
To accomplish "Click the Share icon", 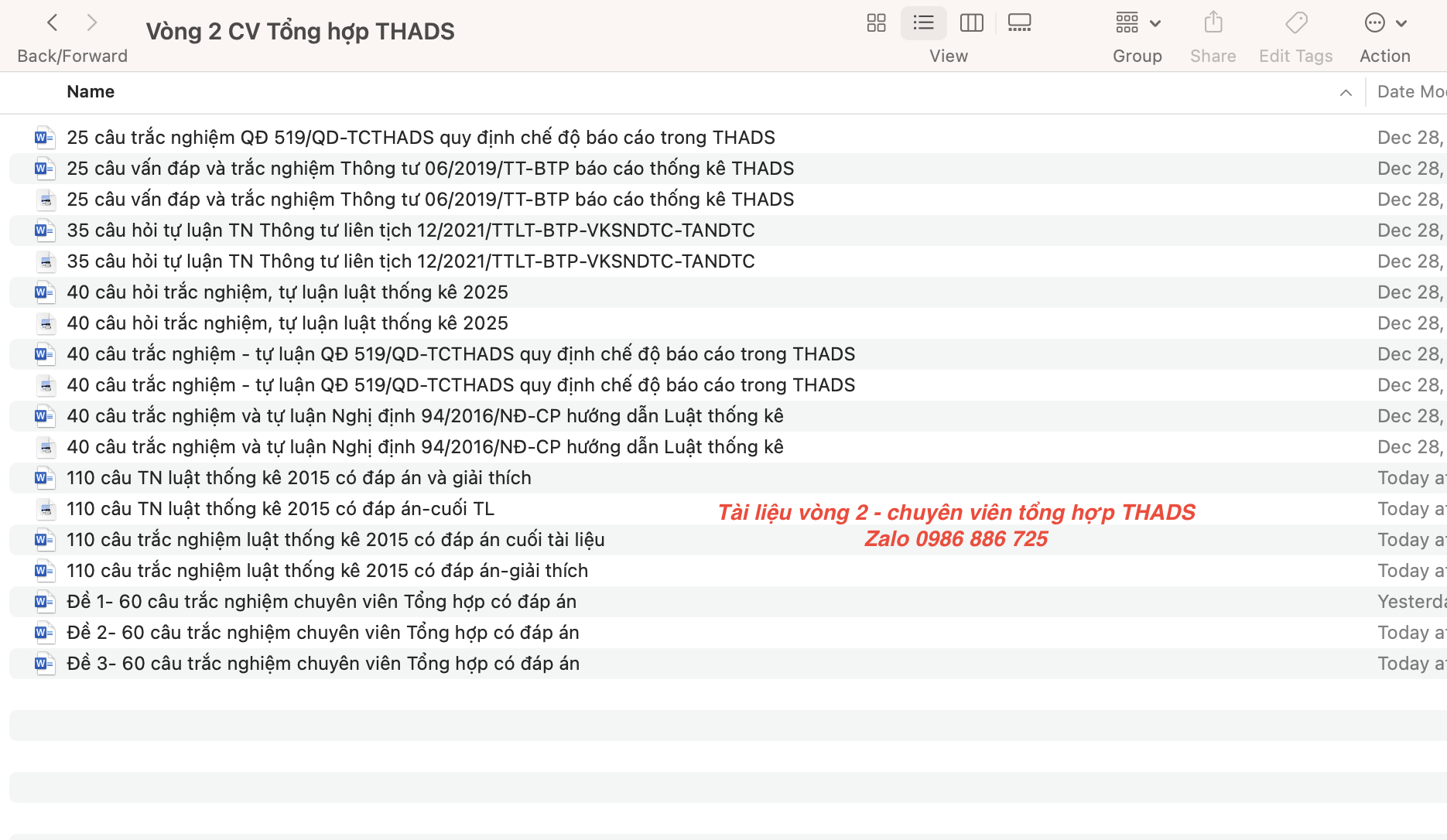I will 1213,23.
